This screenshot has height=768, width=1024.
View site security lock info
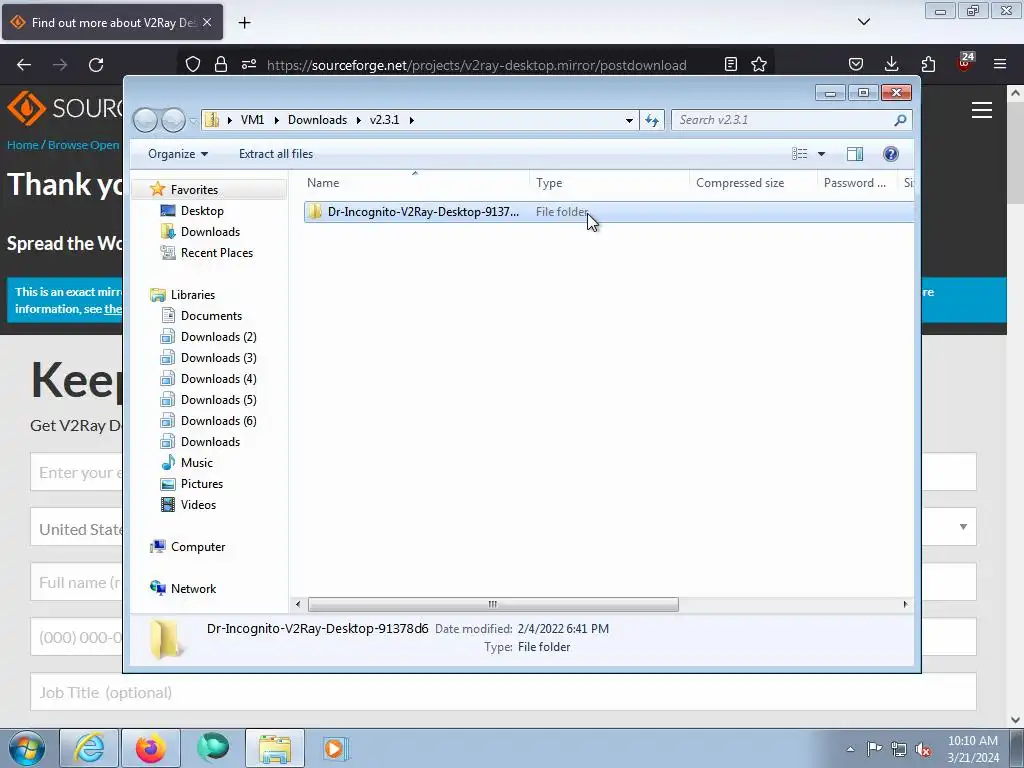click(221, 65)
